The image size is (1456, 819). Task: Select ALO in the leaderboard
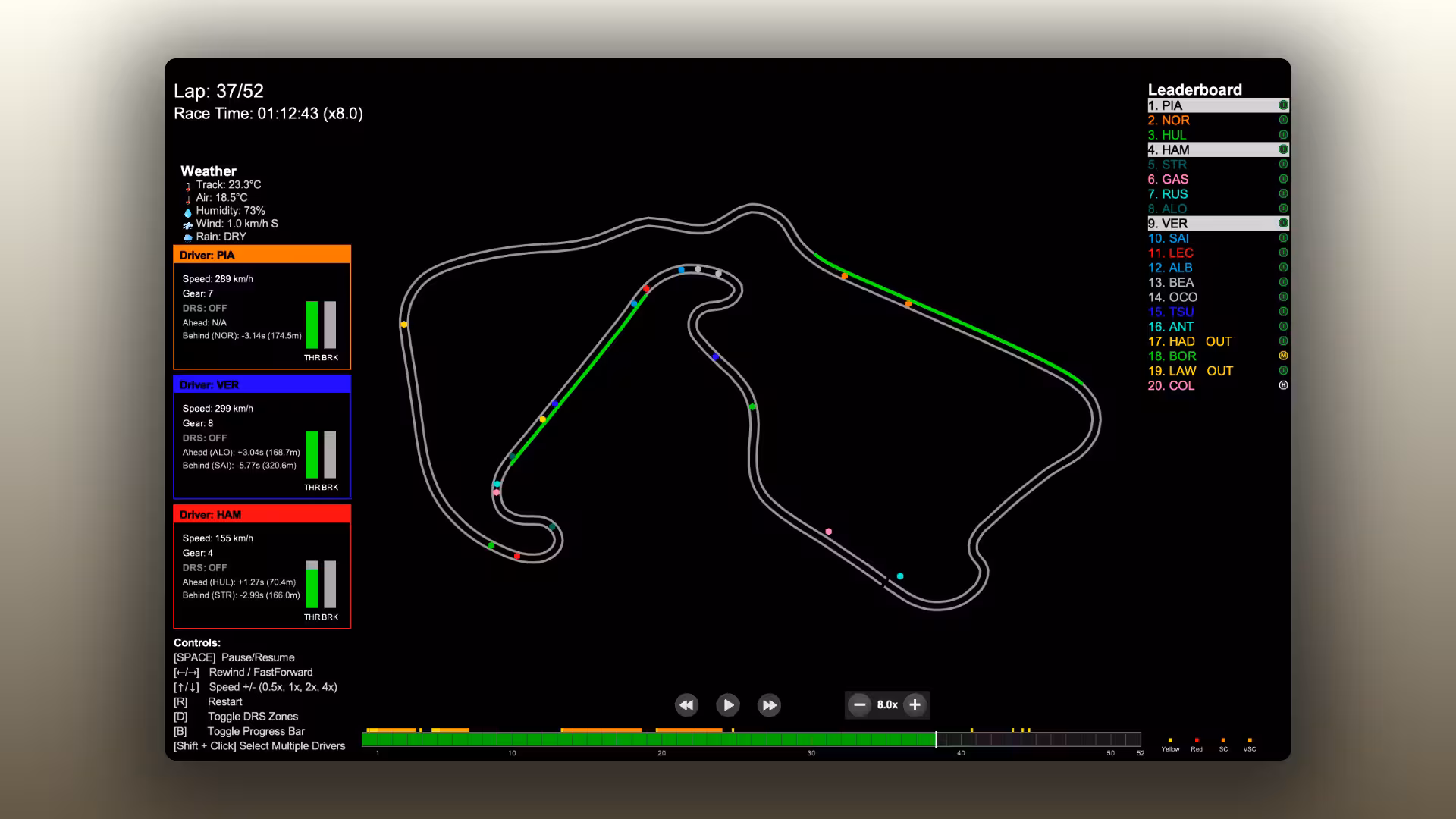[1218, 209]
